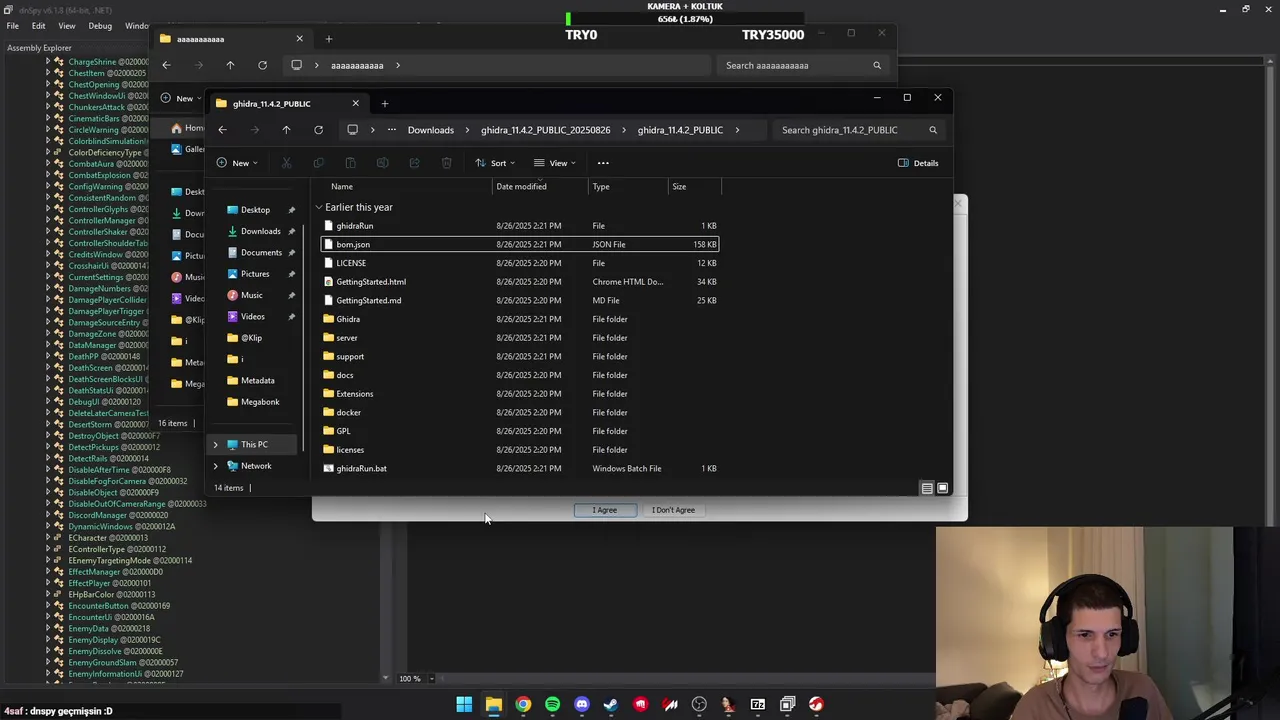Close the ghidra_11.4.2_PUBLIC tab
This screenshot has height=720, width=1280.
[x=355, y=103]
